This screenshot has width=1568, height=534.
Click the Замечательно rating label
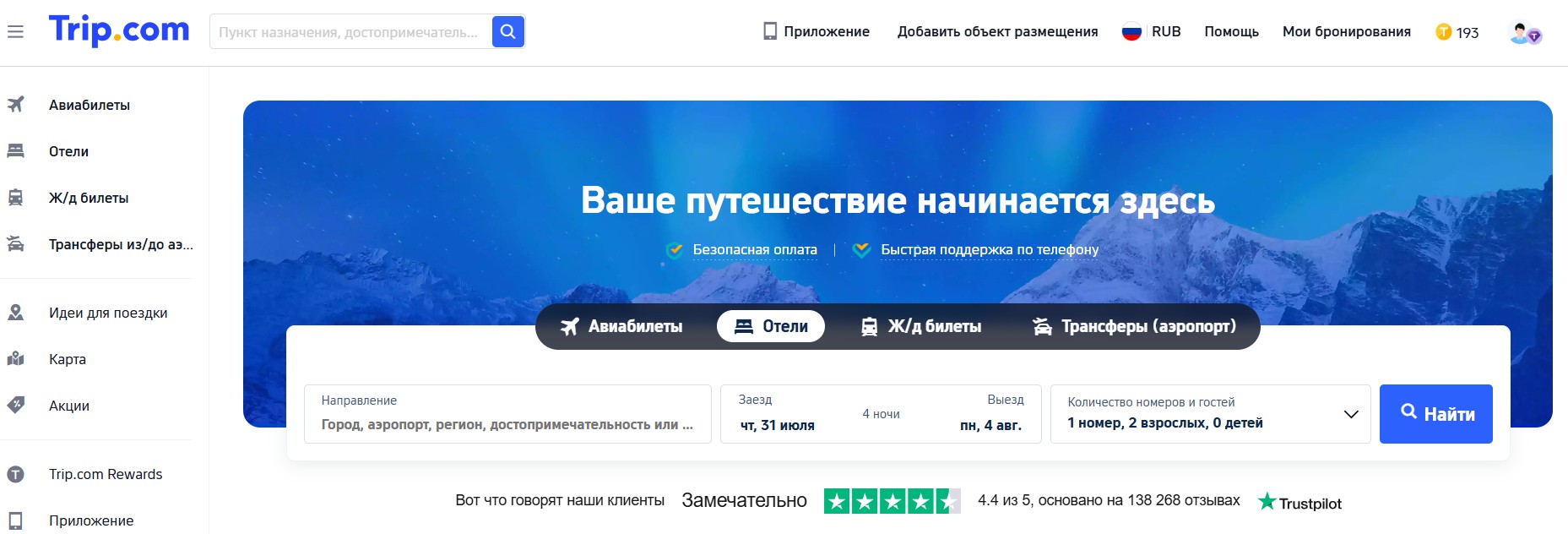[x=744, y=500]
